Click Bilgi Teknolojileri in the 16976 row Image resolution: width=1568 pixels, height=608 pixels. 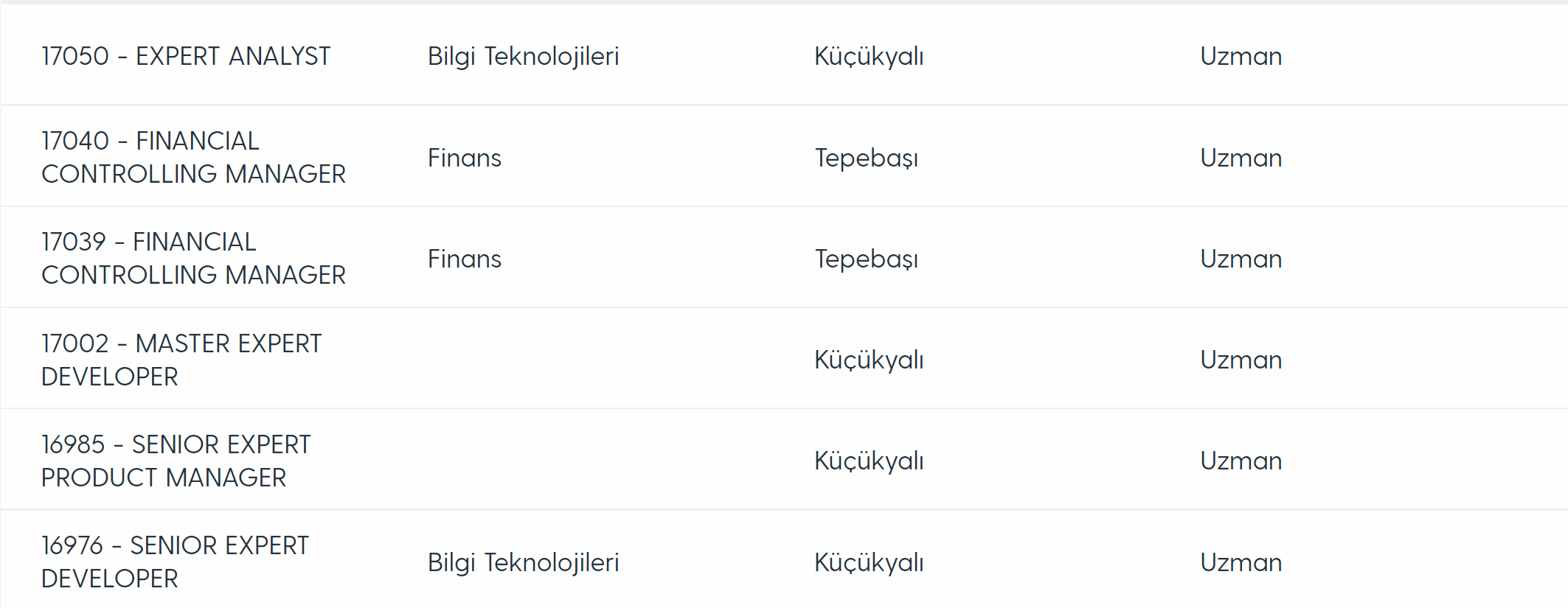coord(523,563)
